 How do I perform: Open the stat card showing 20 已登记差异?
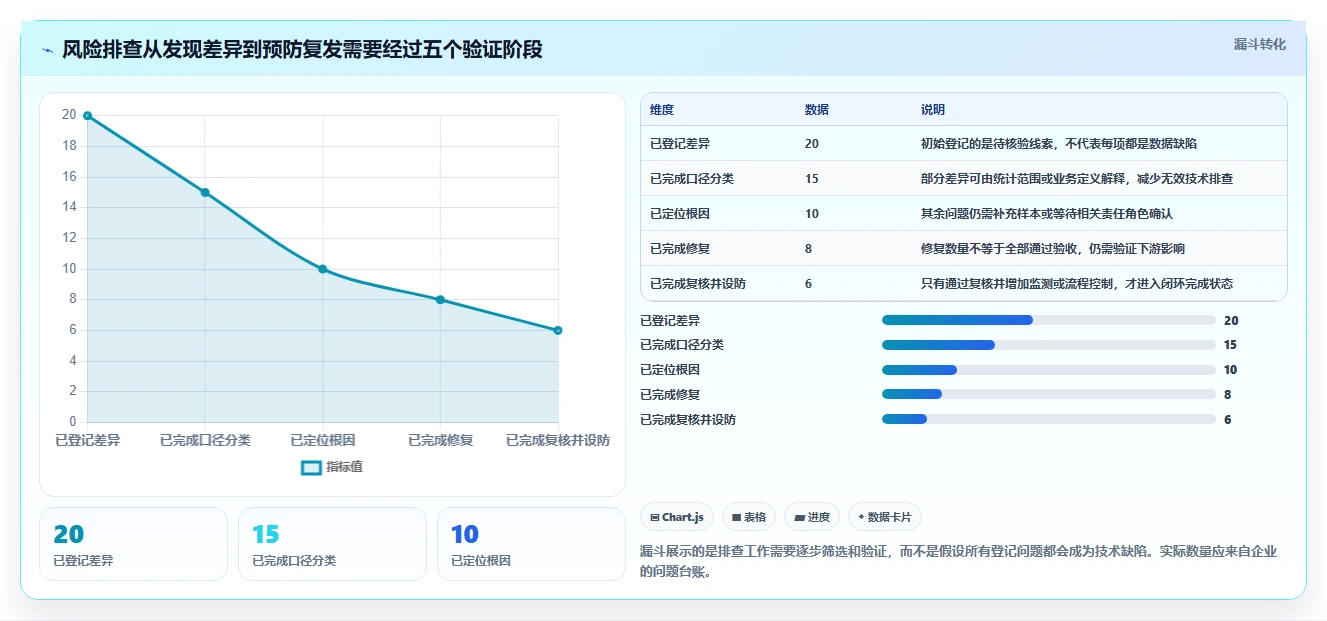(133, 544)
